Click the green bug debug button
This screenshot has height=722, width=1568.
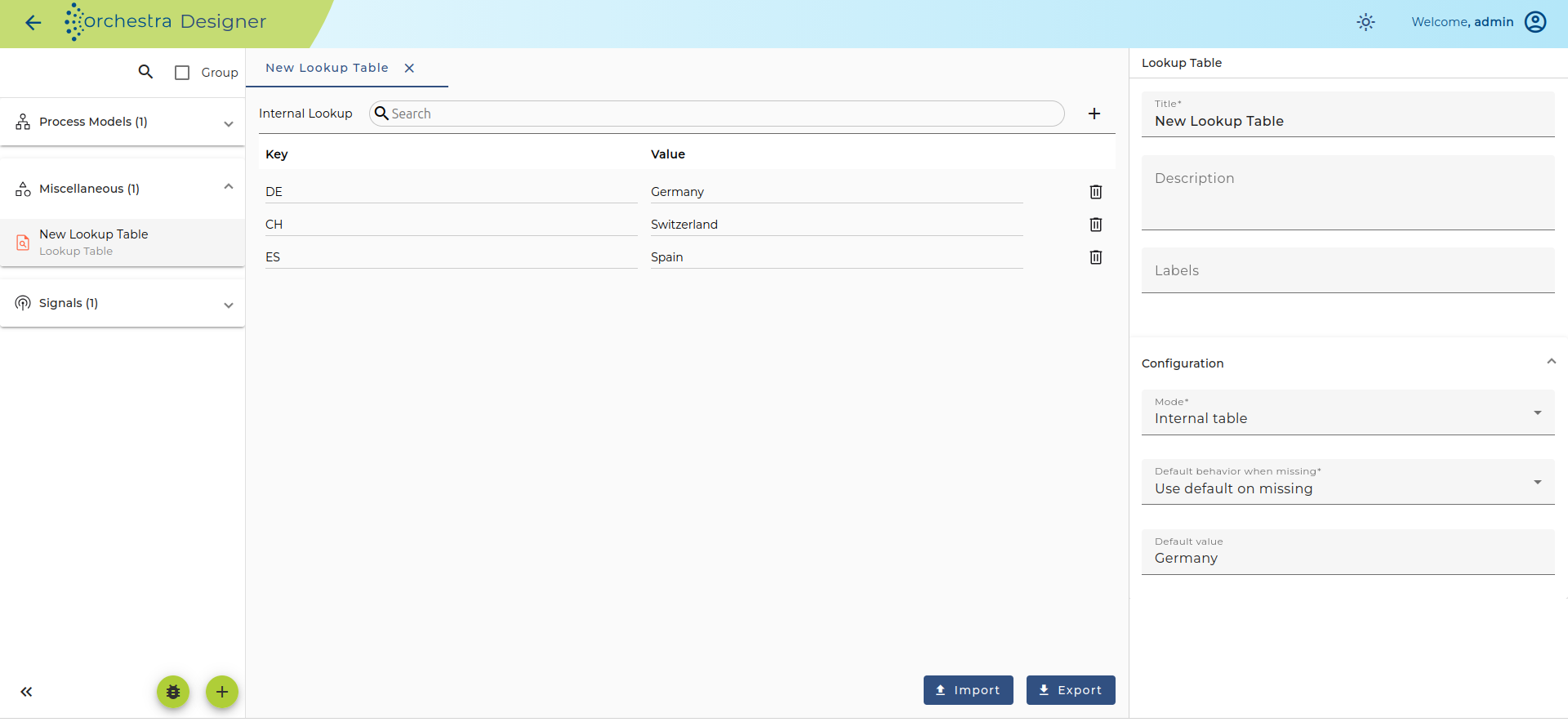pyautogui.click(x=173, y=692)
